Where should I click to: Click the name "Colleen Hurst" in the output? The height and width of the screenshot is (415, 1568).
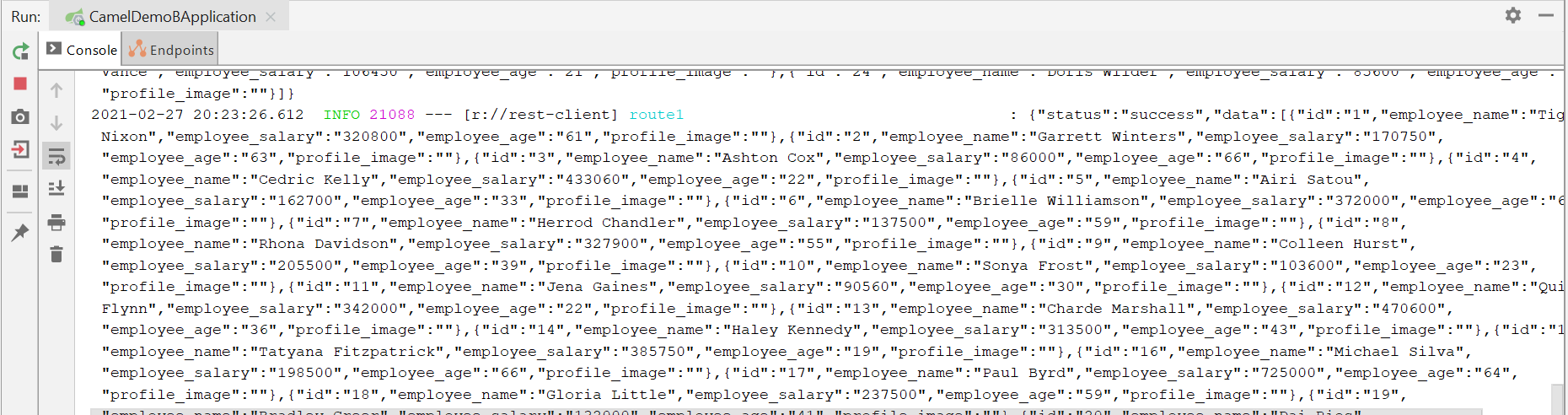[1340, 244]
